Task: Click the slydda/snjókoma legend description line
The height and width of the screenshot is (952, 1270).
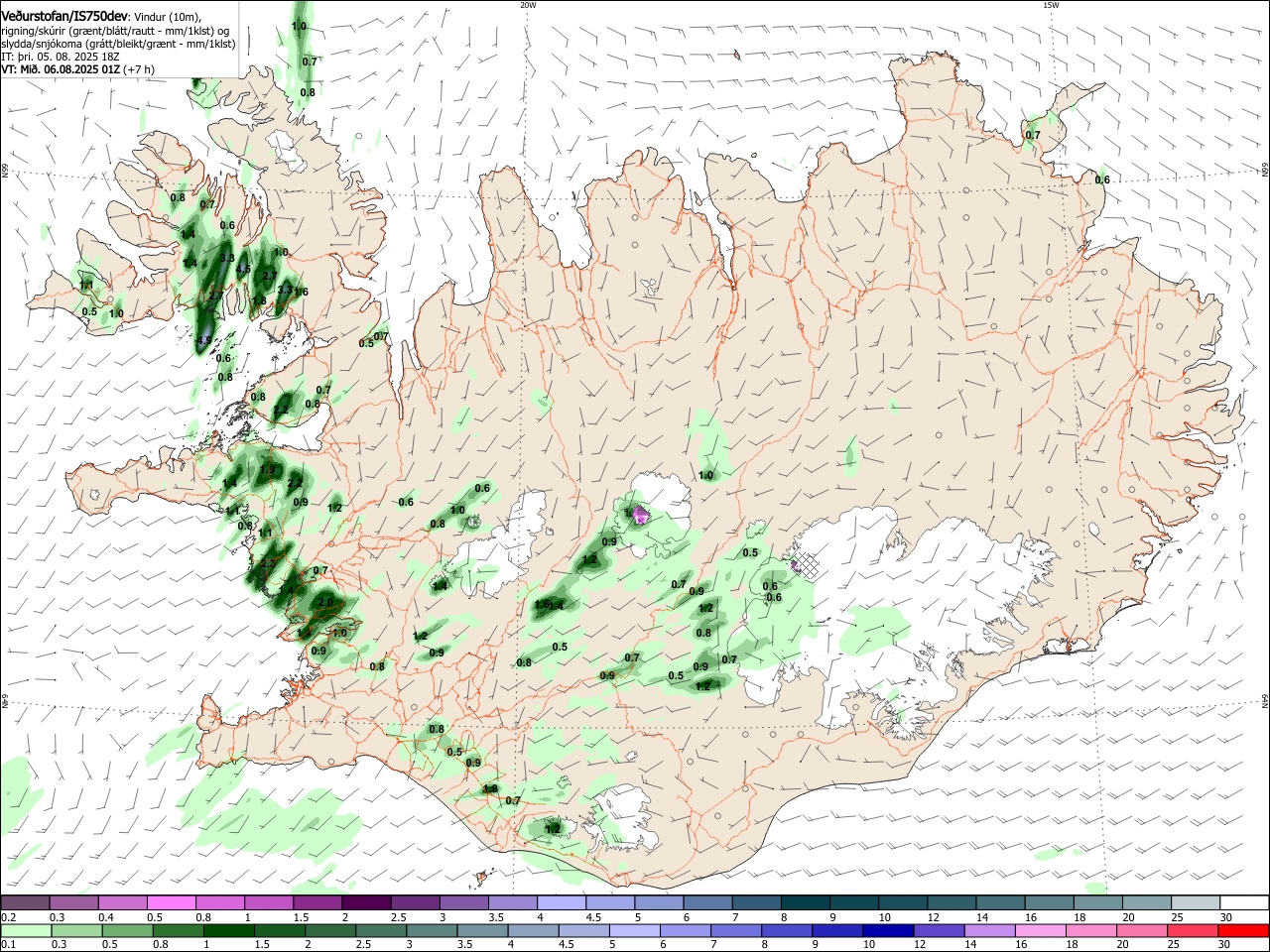Action: click(118, 44)
